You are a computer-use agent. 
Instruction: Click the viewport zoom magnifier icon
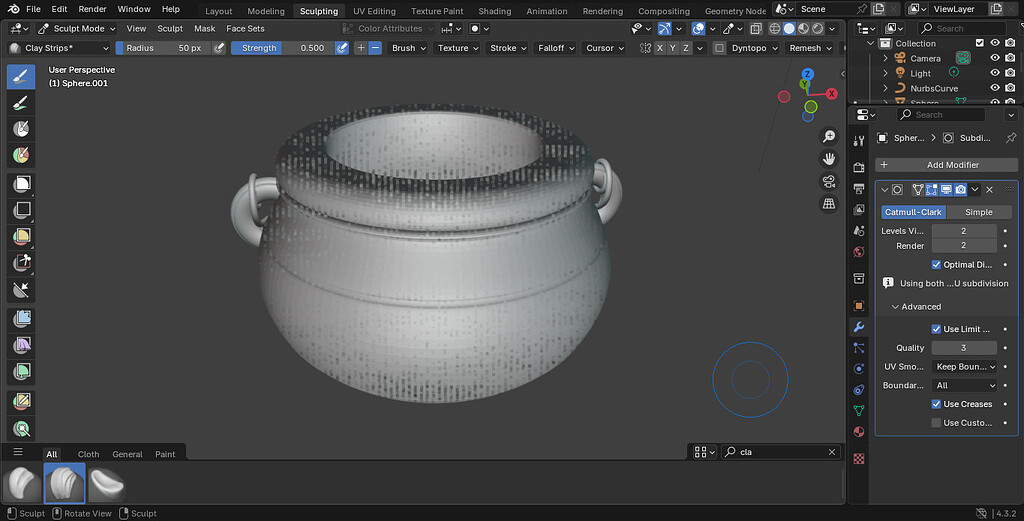829,136
